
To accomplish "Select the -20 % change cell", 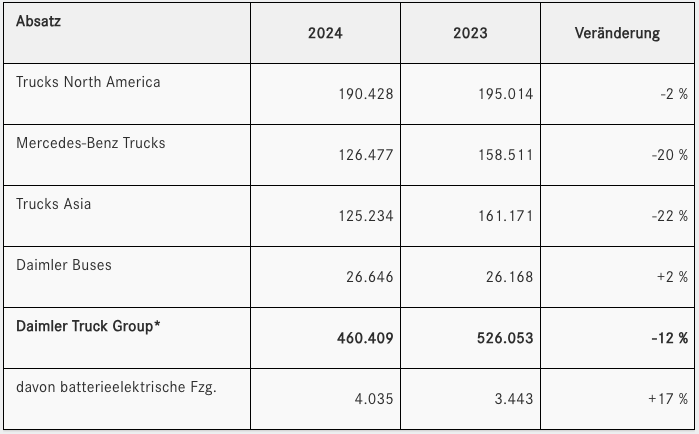I will point(668,155).
